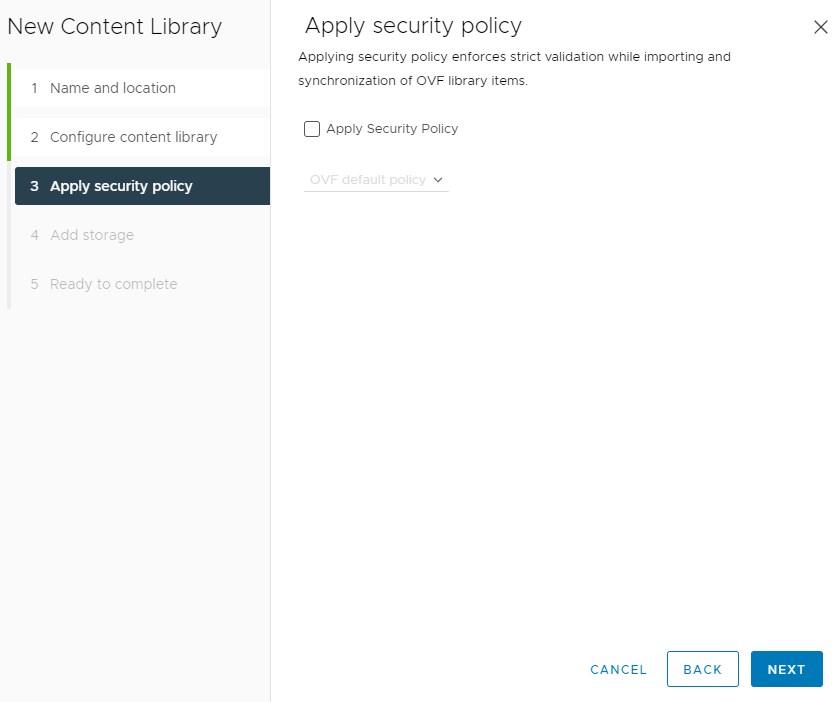Click the number 1 beside Name and location
Screen dimensions: 838x702
click(x=34, y=88)
